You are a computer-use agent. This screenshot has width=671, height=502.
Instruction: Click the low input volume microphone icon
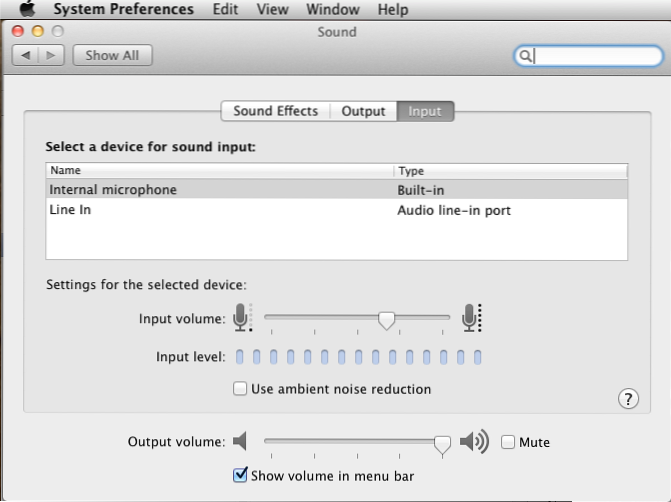241,319
